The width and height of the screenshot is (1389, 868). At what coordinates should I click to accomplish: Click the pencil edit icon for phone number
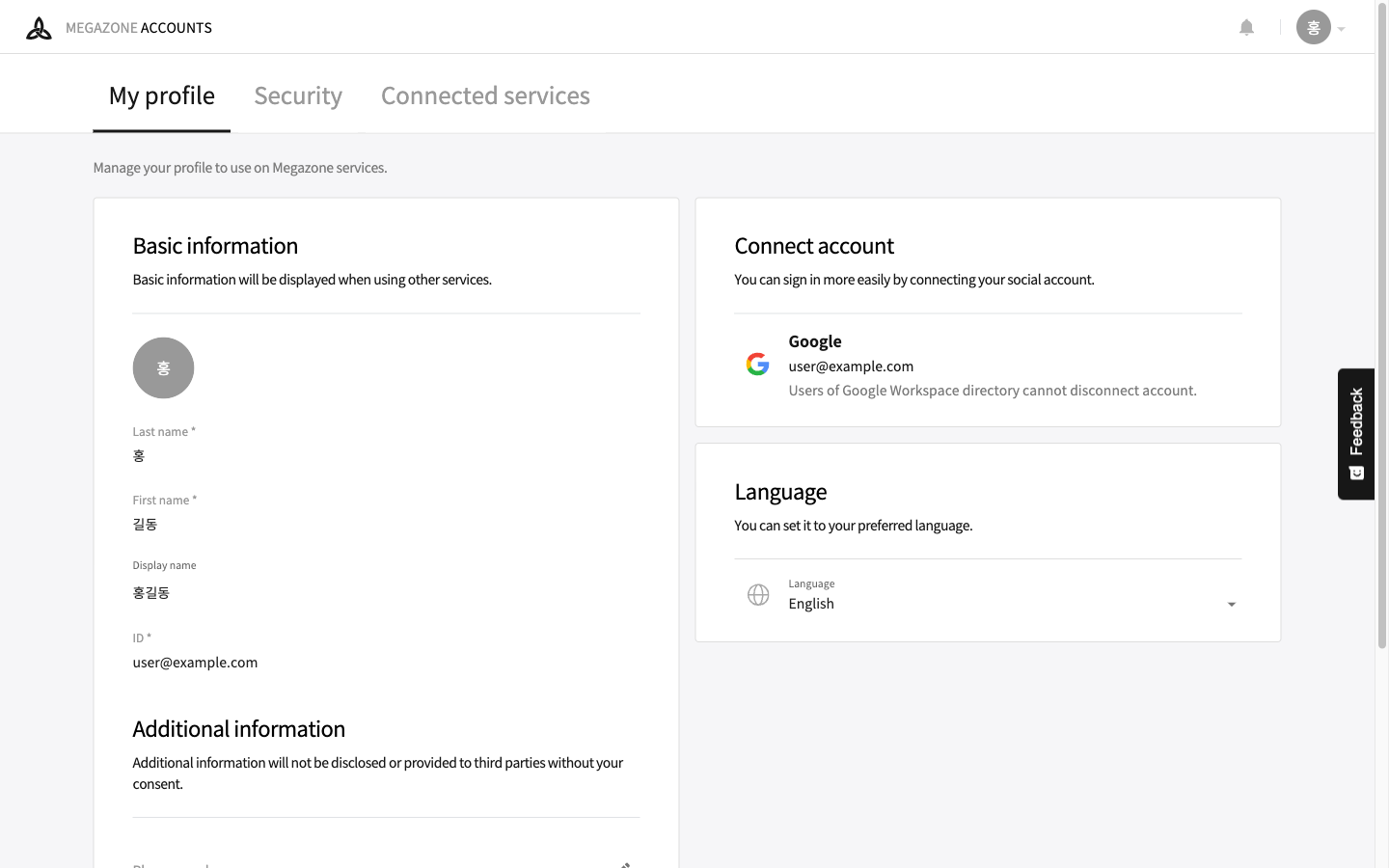[625, 864]
